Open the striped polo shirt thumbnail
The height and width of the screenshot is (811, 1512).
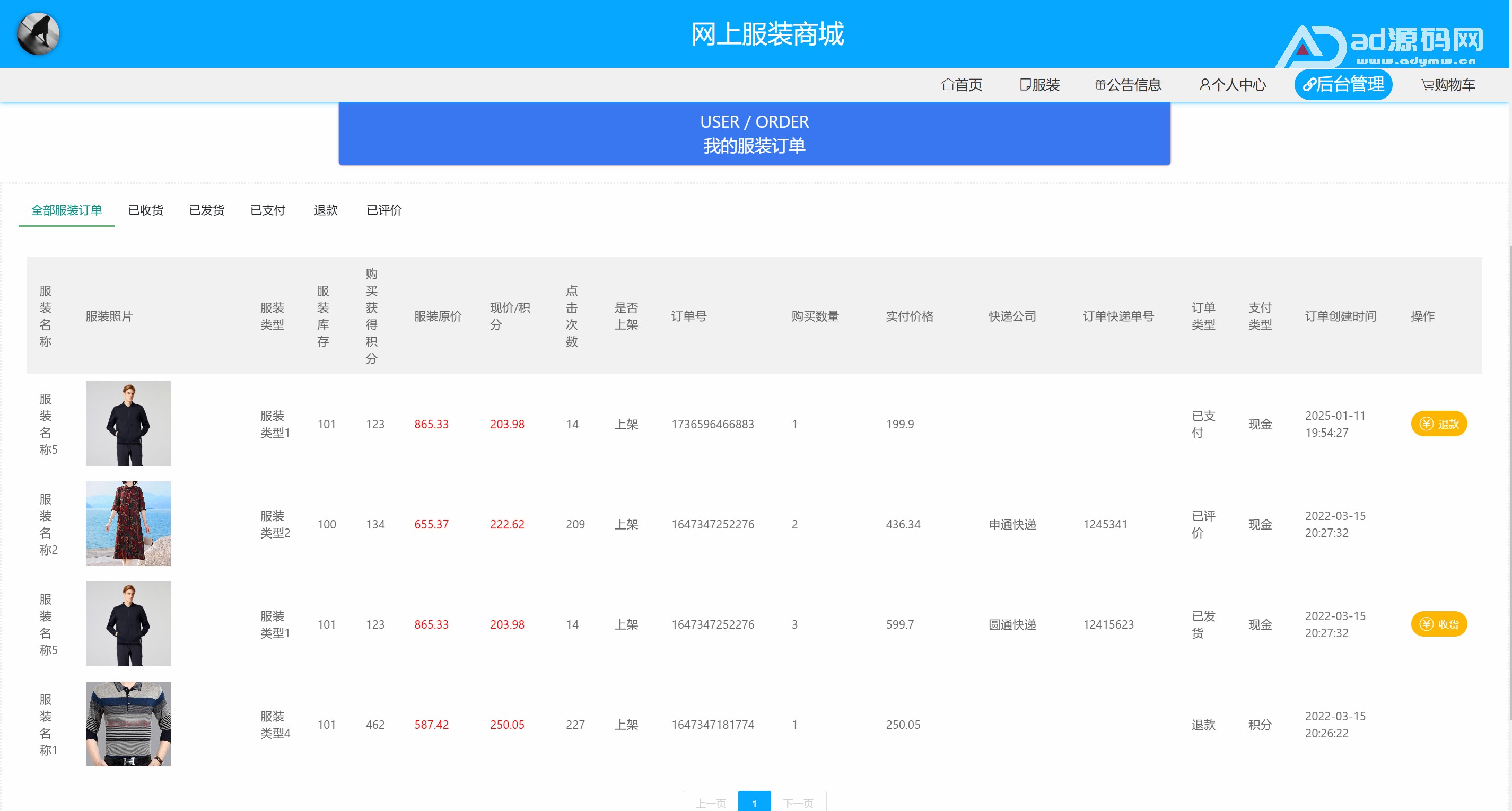[128, 724]
